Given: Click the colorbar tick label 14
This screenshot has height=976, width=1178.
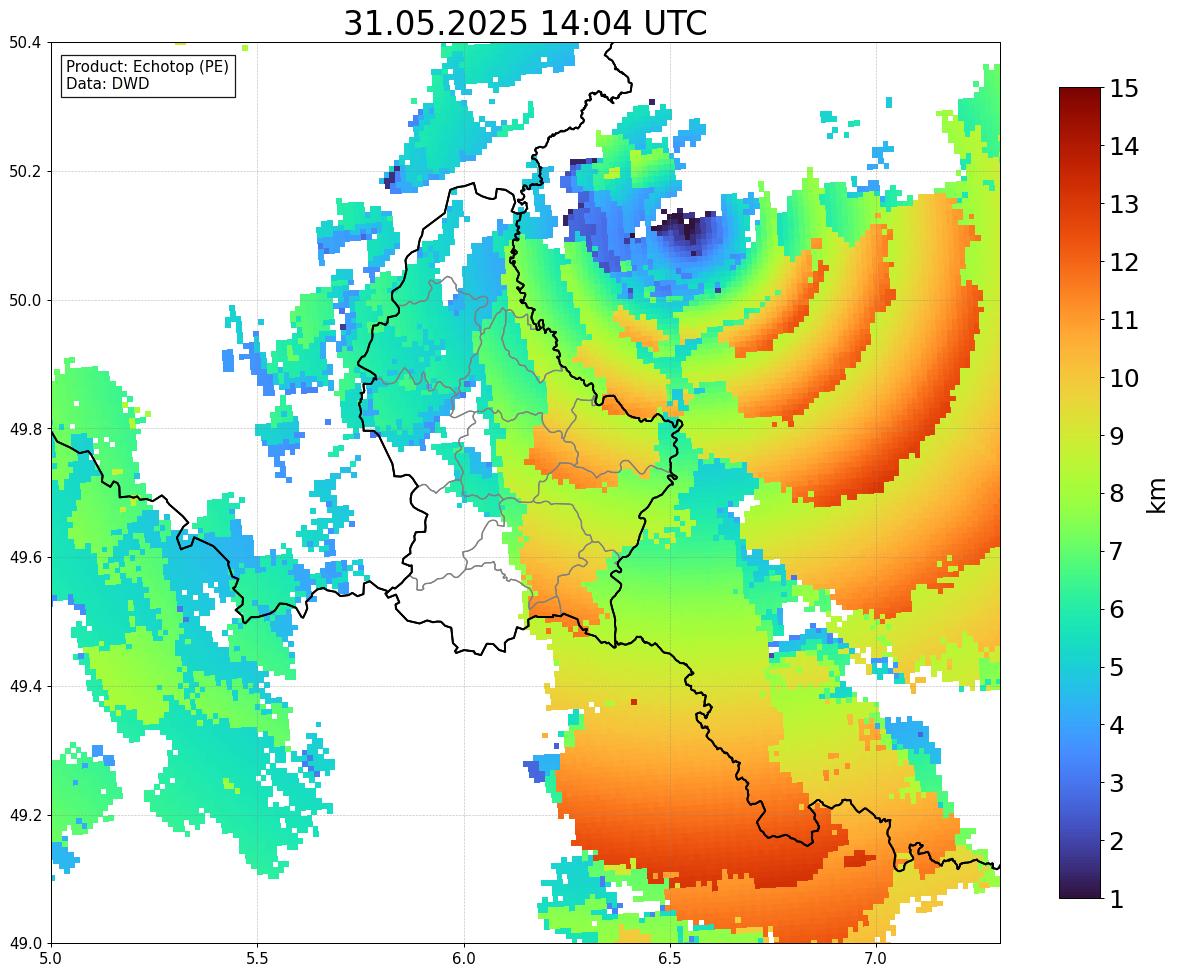Looking at the screenshot, I should coord(1123,147).
